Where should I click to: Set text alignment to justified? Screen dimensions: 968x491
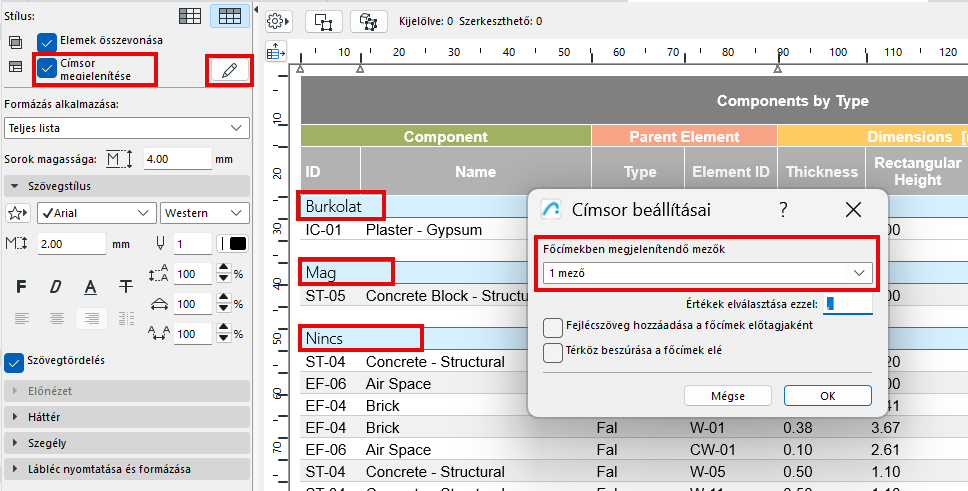tap(127, 319)
